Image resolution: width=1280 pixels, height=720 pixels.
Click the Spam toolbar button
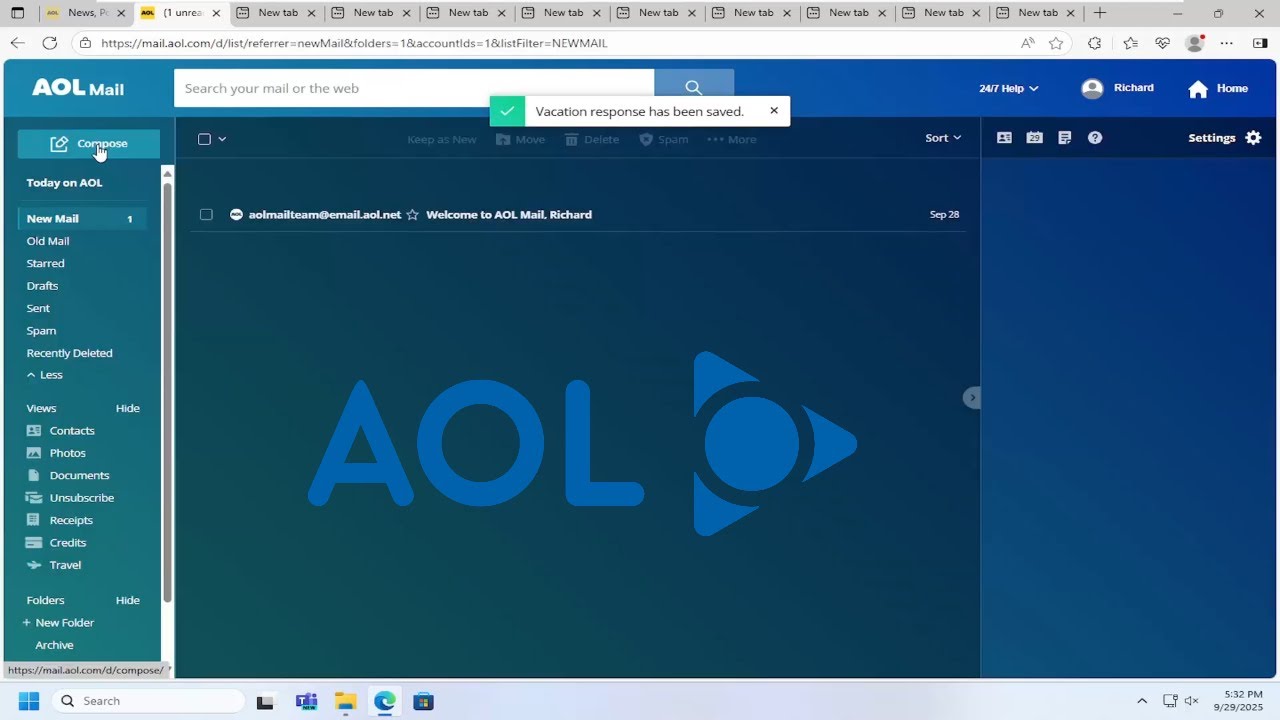pos(664,140)
